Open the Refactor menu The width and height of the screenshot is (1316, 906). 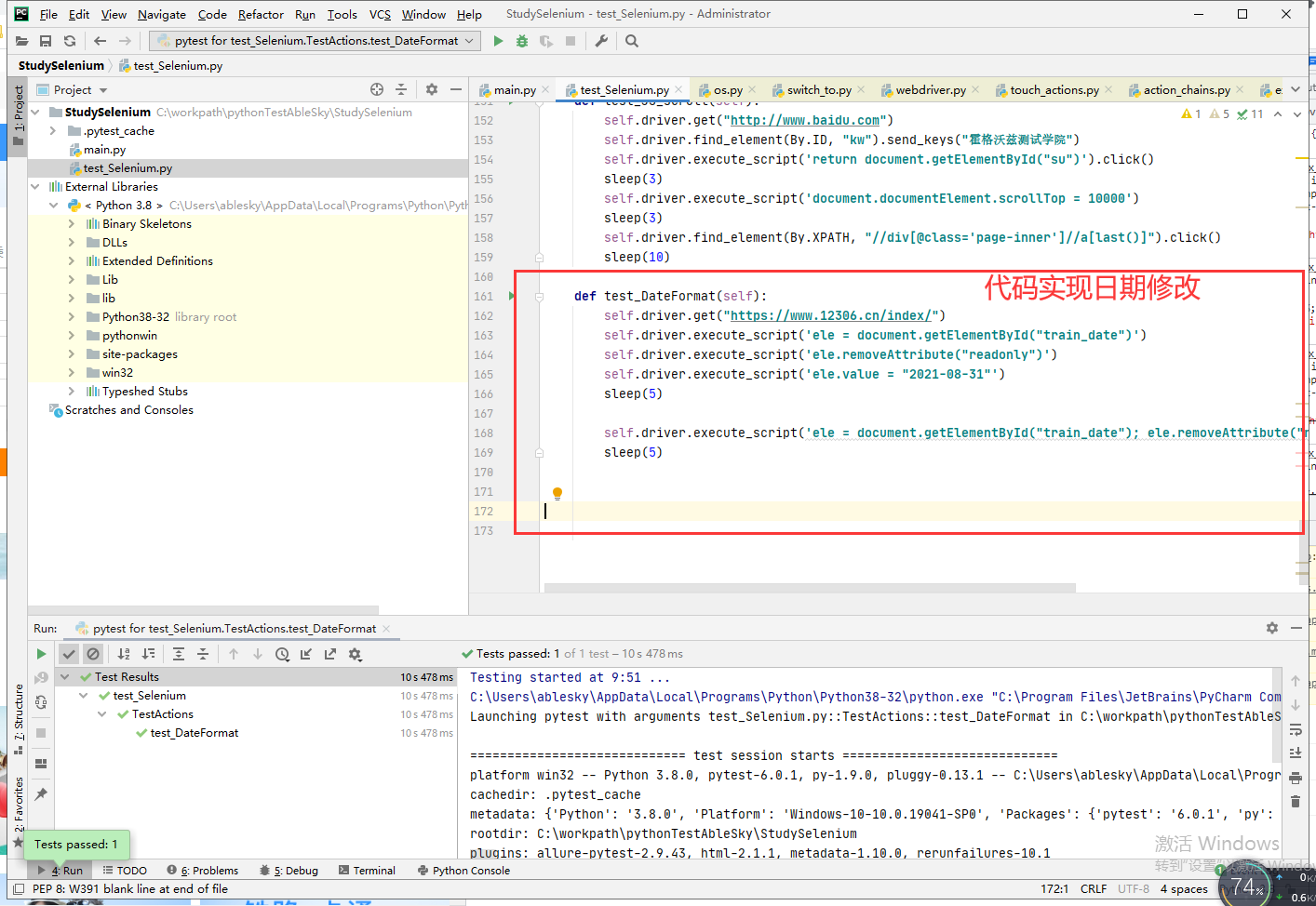pyautogui.click(x=261, y=14)
